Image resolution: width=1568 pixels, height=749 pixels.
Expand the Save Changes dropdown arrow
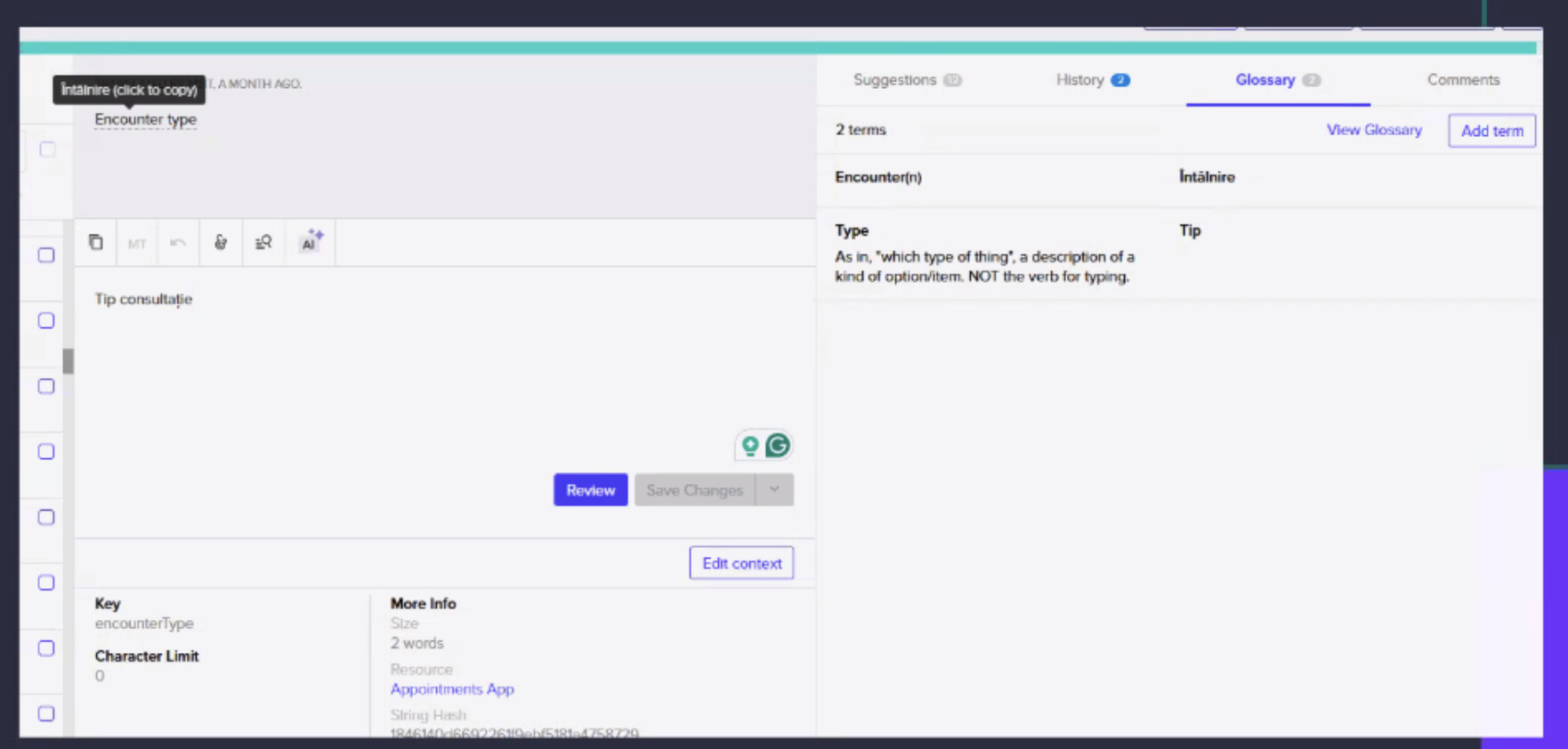pyautogui.click(x=774, y=489)
